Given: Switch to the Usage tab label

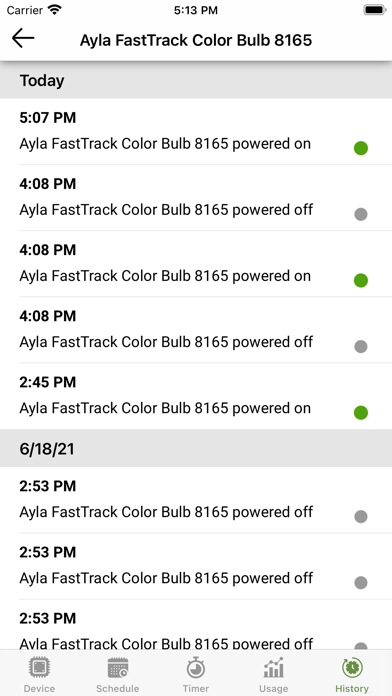Looking at the screenshot, I should coord(273,688).
